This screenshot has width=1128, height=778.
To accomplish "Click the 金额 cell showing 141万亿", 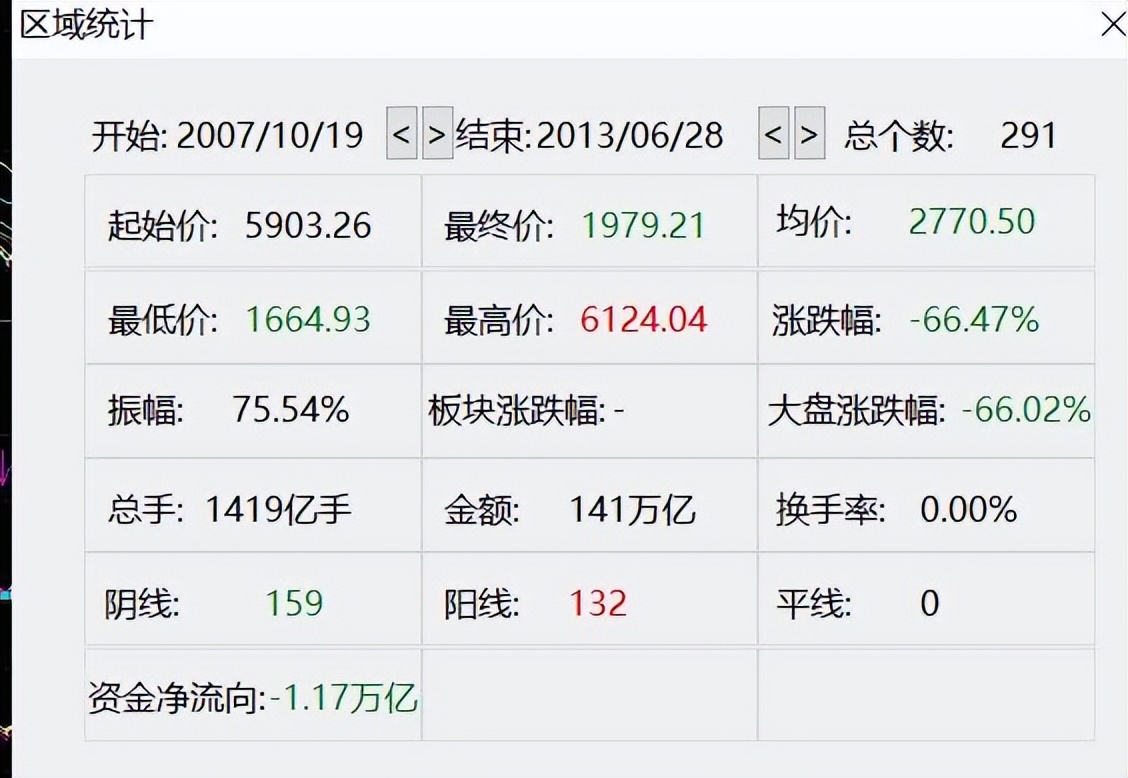I will click(632, 510).
